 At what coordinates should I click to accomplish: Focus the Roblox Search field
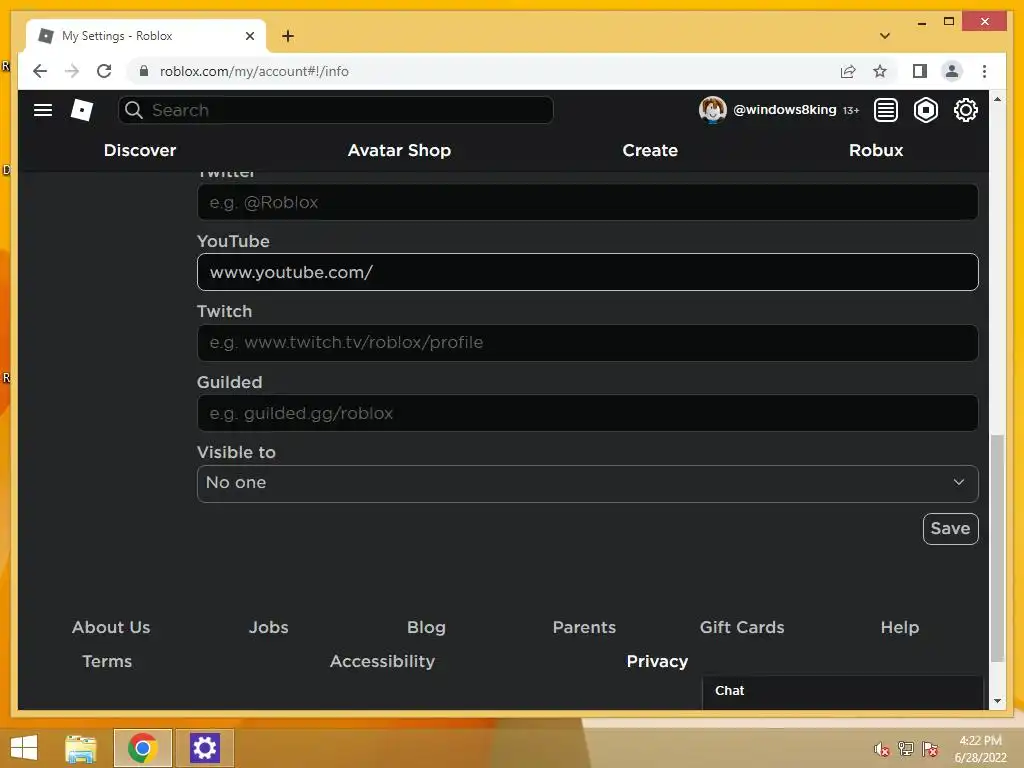point(336,110)
